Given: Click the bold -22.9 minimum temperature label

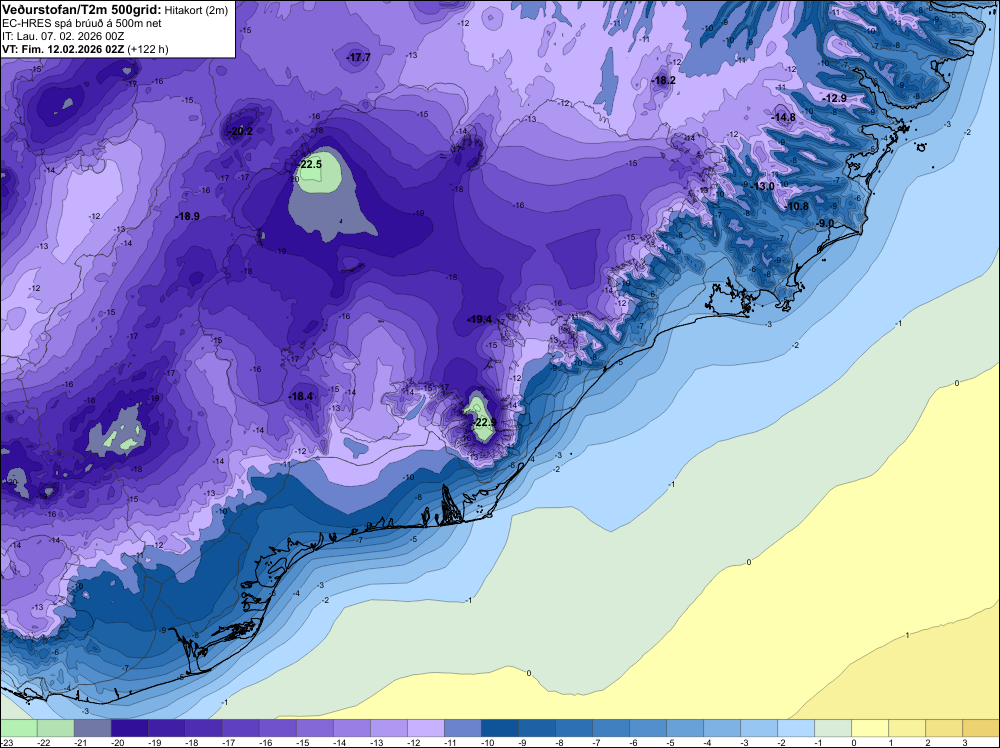Looking at the screenshot, I should [x=484, y=422].
